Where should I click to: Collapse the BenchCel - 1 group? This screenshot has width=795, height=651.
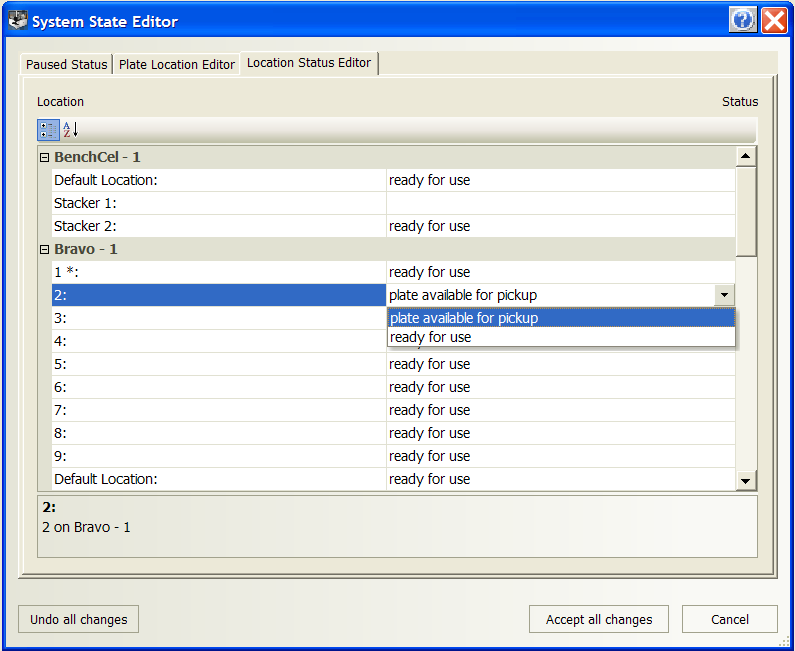(x=44, y=158)
